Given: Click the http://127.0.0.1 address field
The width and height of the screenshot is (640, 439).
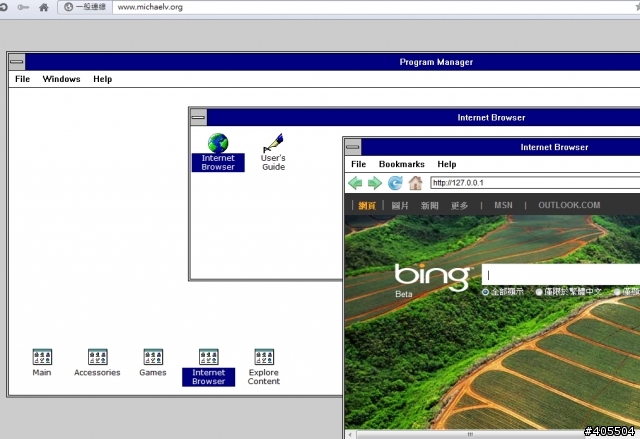Looking at the screenshot, I should tap(535, 183).
